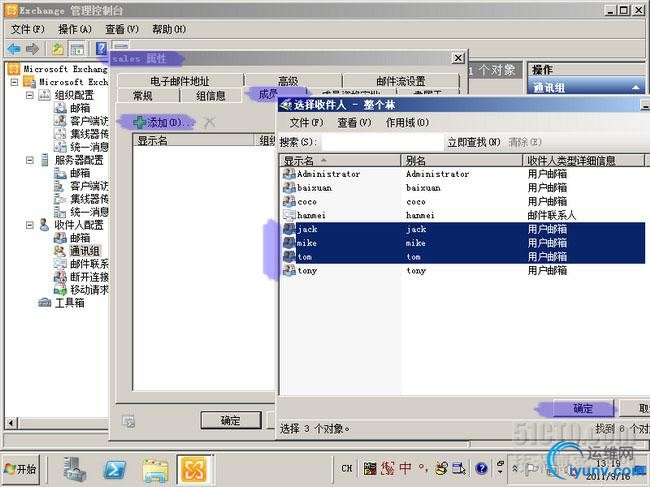This screenshot has height=487, width=650.
Task: Sort by 收件人类型详细信息 column header
Action: click(x=584, y=160)
